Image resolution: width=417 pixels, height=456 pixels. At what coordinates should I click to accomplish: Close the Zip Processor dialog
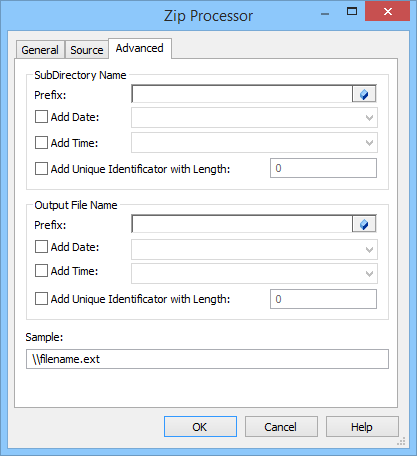click(x=387, y=12)
